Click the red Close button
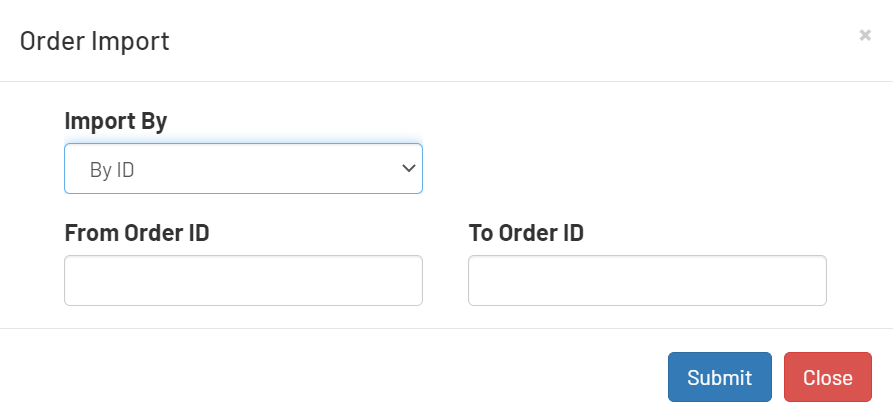 pos(827,377)
